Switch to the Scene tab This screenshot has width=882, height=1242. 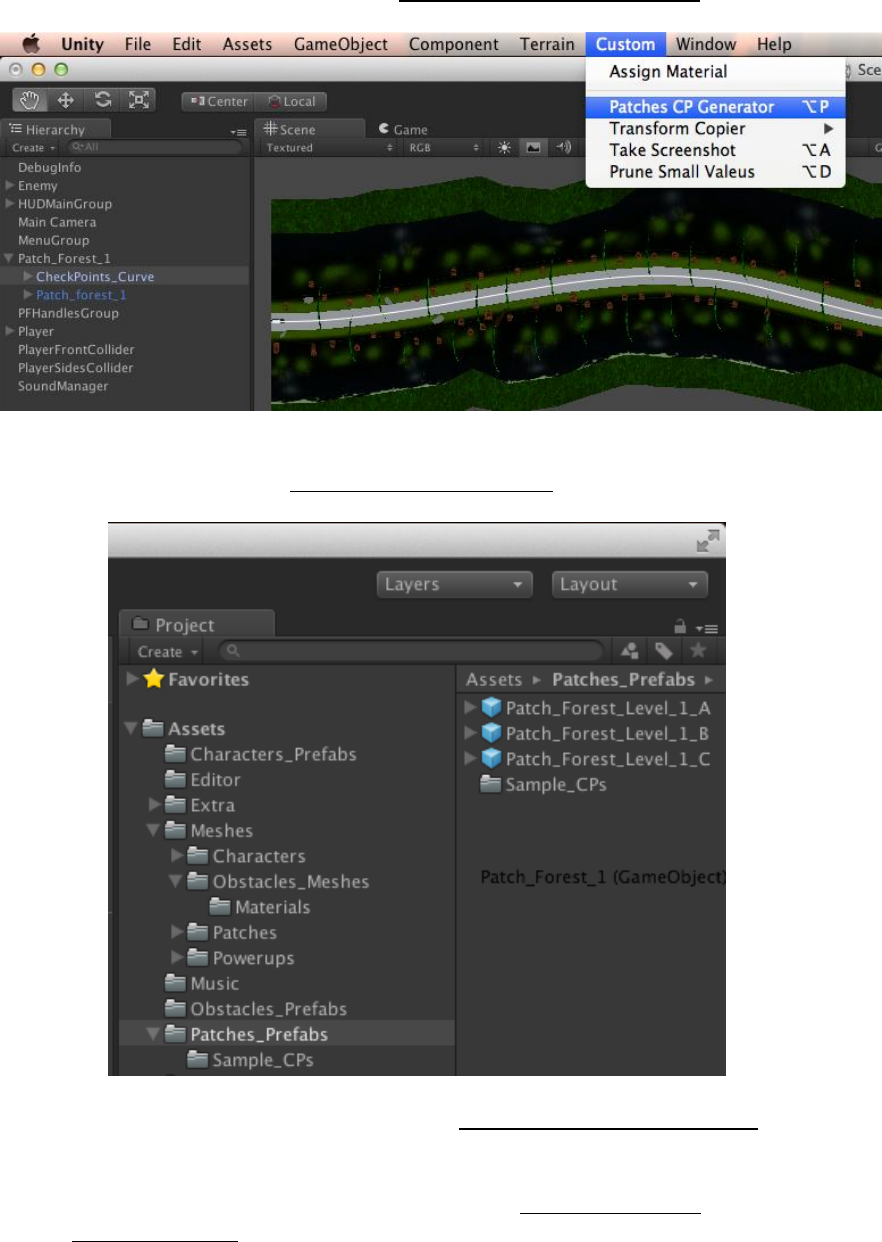point(309,129)
